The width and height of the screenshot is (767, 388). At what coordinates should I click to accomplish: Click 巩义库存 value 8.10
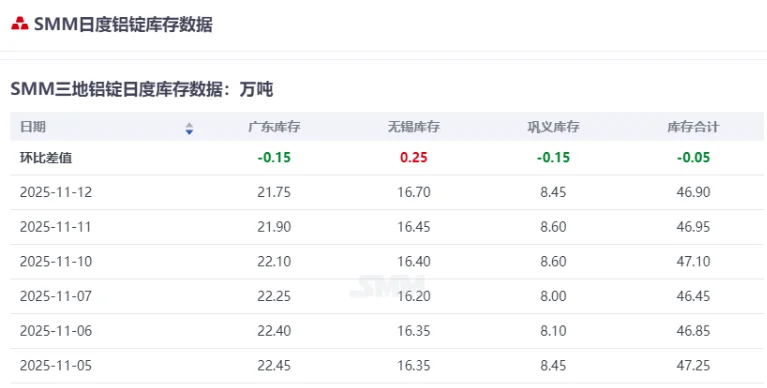pyautogui.click(x=553, y=331)
